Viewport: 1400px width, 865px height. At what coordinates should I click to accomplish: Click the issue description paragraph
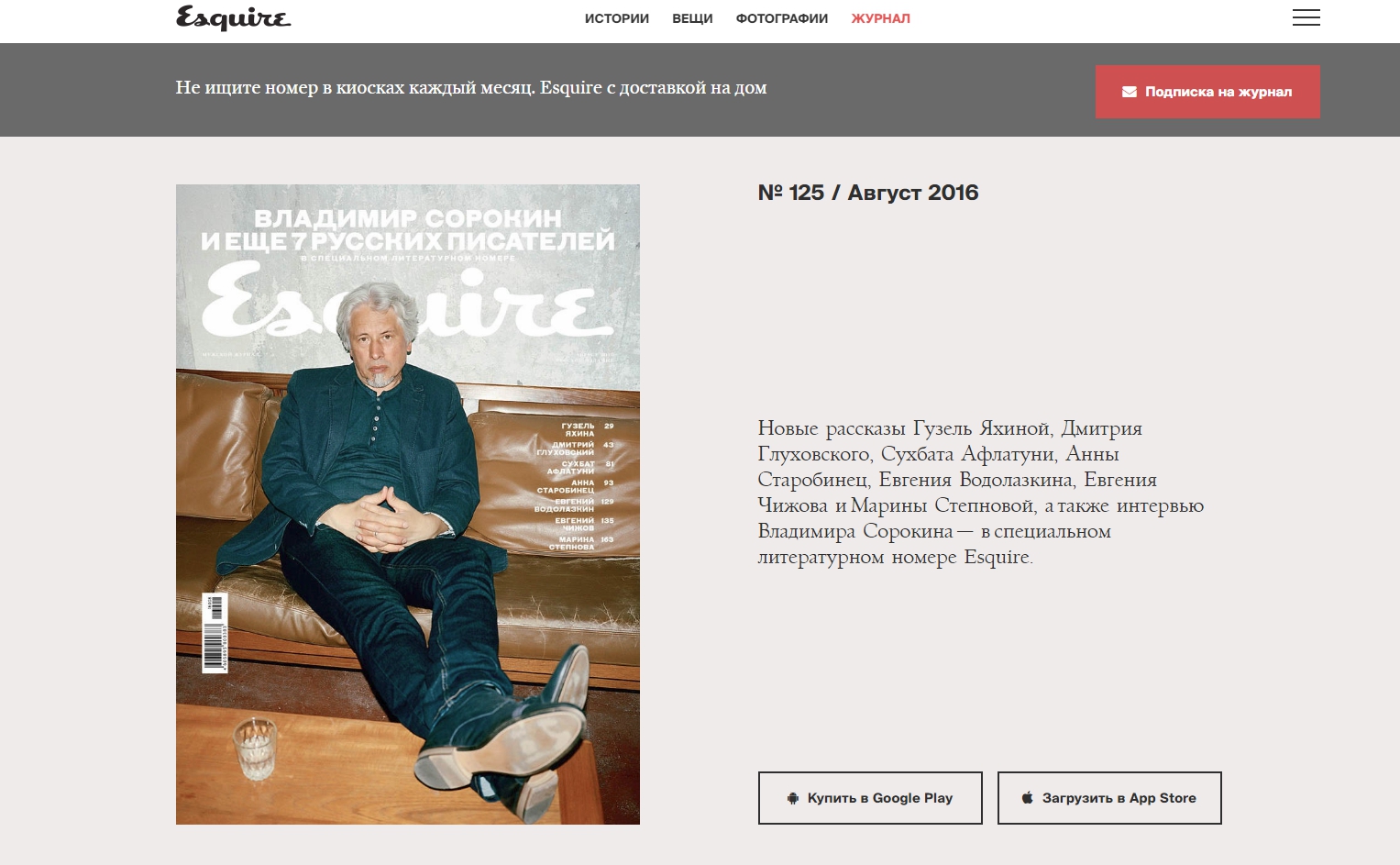point(981,493)
